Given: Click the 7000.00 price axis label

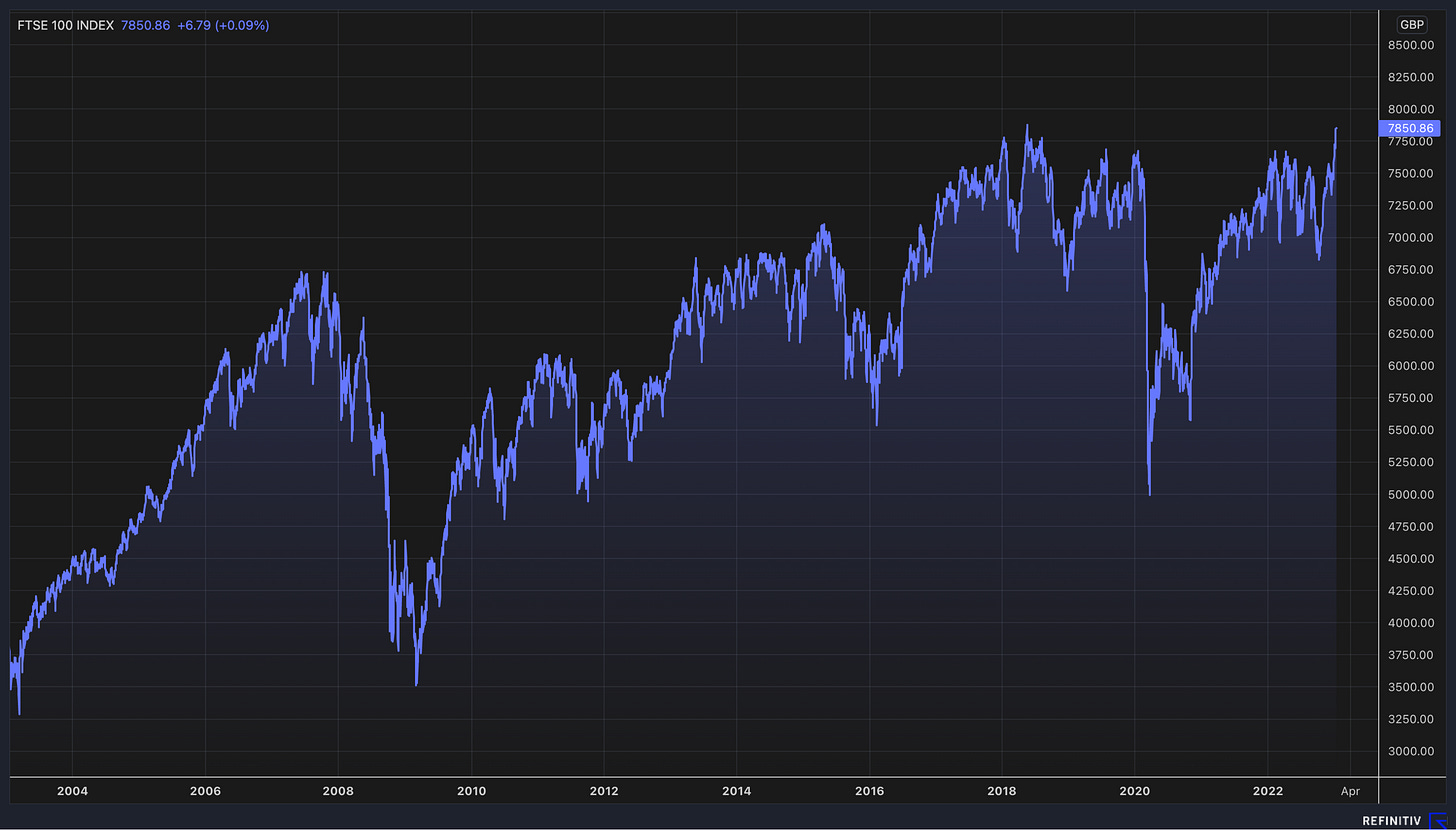Looking at the screenshot, I should point(1411,238).
